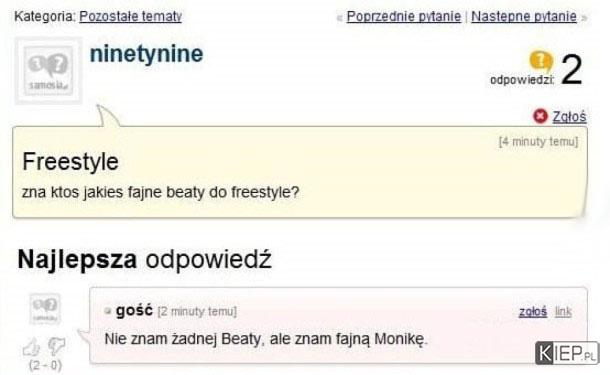Viewport: 610px width, 375px height.
Task: Click the gość username on the answer
Action: point(134,310)
